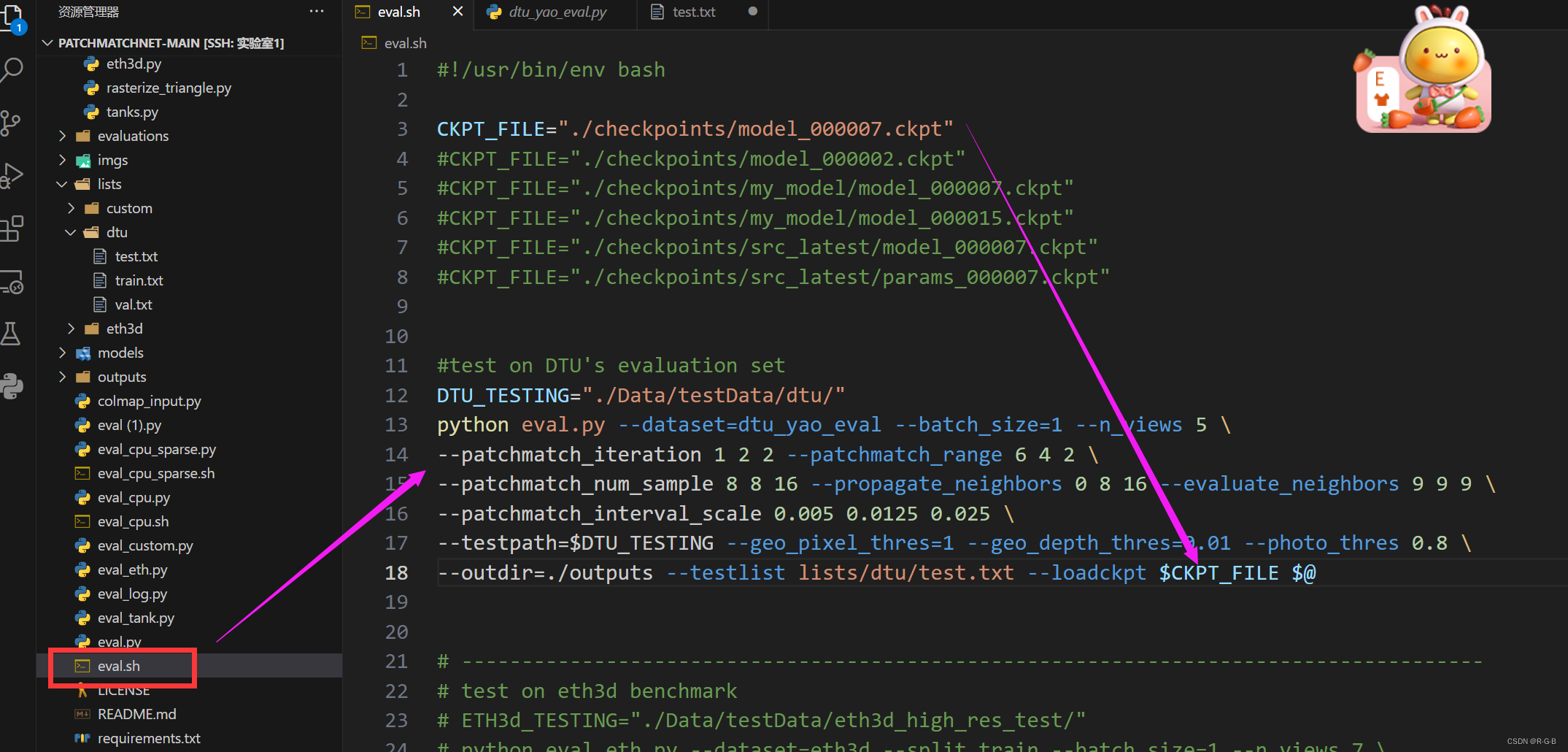
Task: Switch to the test.txt tab
Action: (693, 12)
